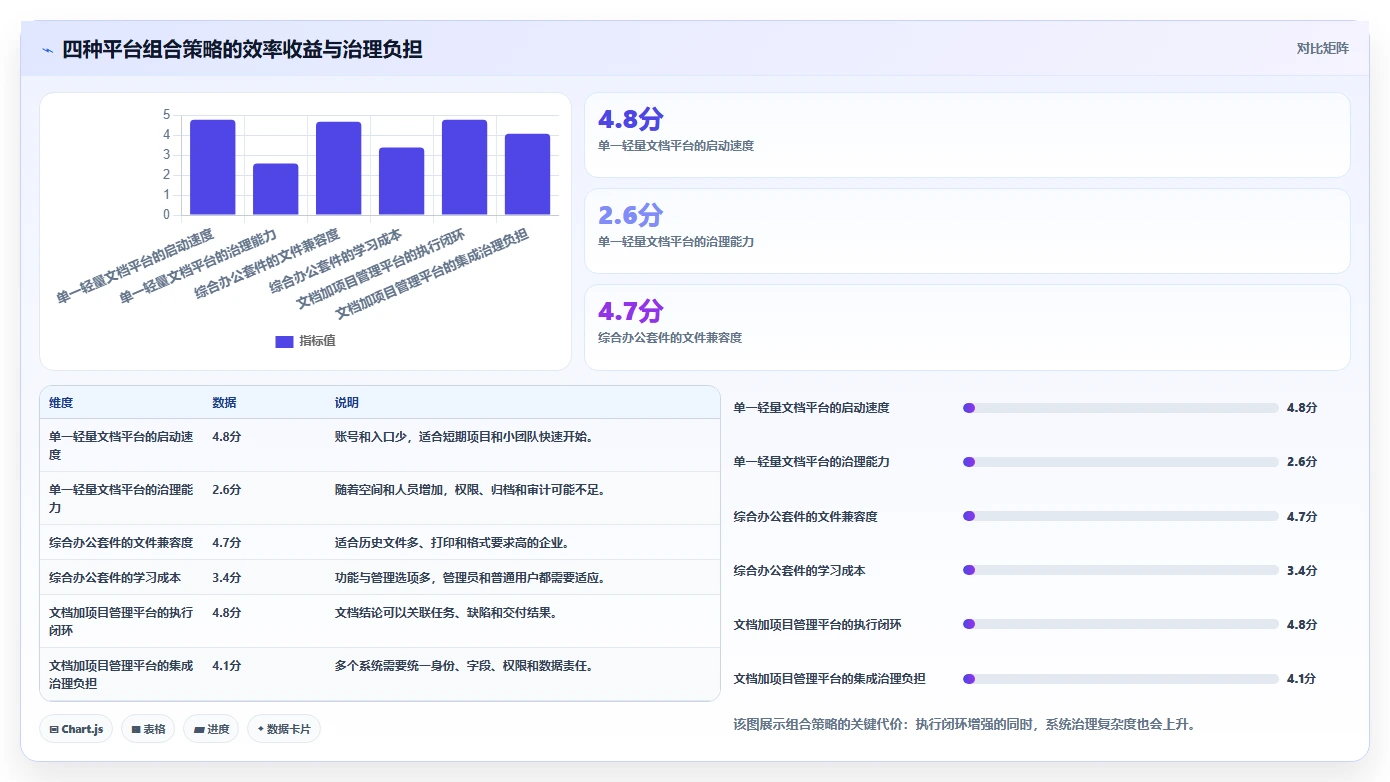This screenshot has height=782, width=1390.
Task: Select the 数据卡片 tag chip
Action: click(284, 729)
